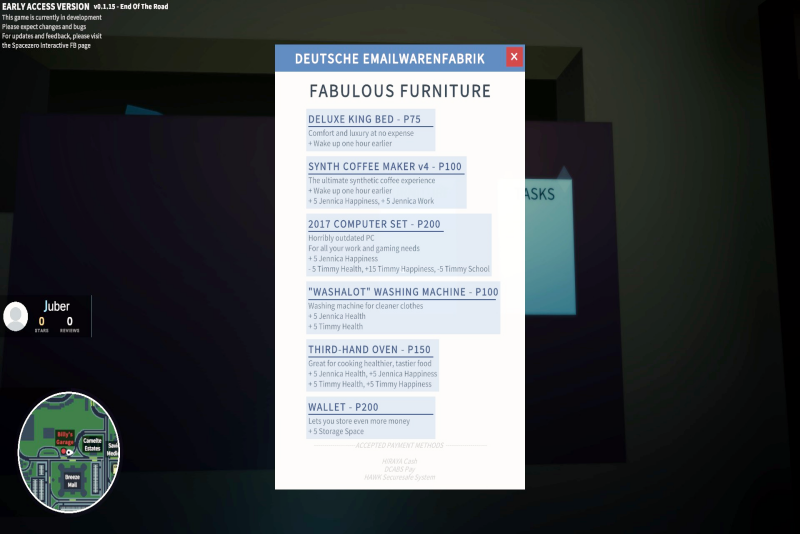Purchase the Synth Coffee Maker v4
The width and height of the screenshot is (800, 534).
[385, 166]
